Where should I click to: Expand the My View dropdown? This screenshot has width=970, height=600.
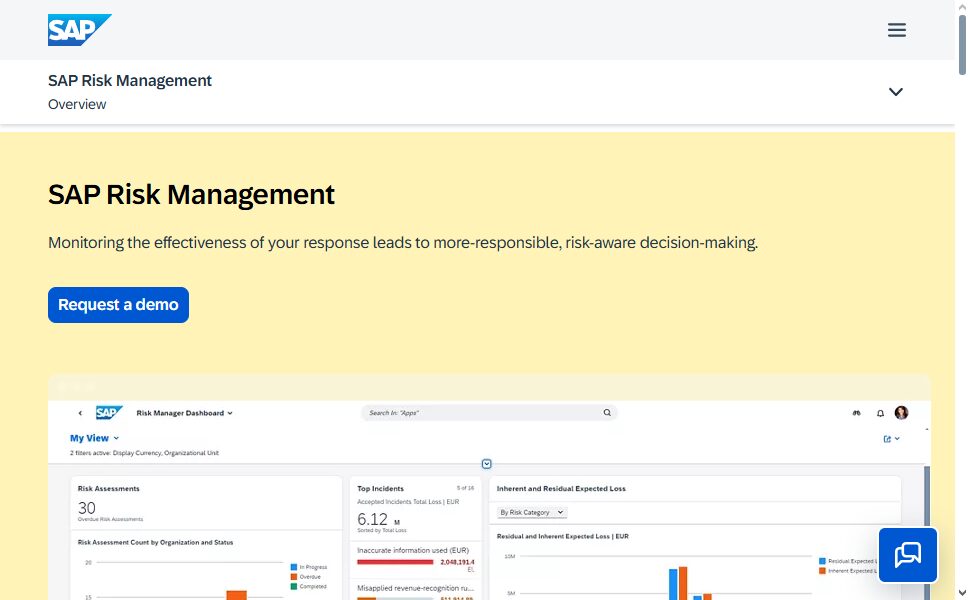point(94,438)
